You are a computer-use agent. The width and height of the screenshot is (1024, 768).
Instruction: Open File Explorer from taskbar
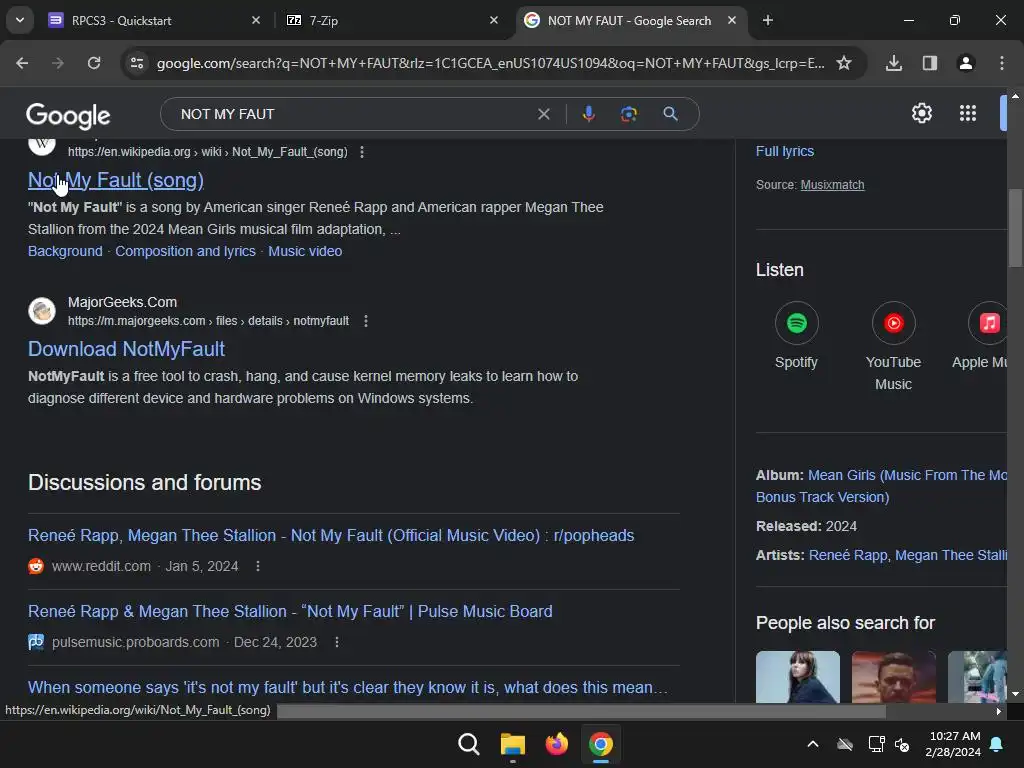coord(513,744)
